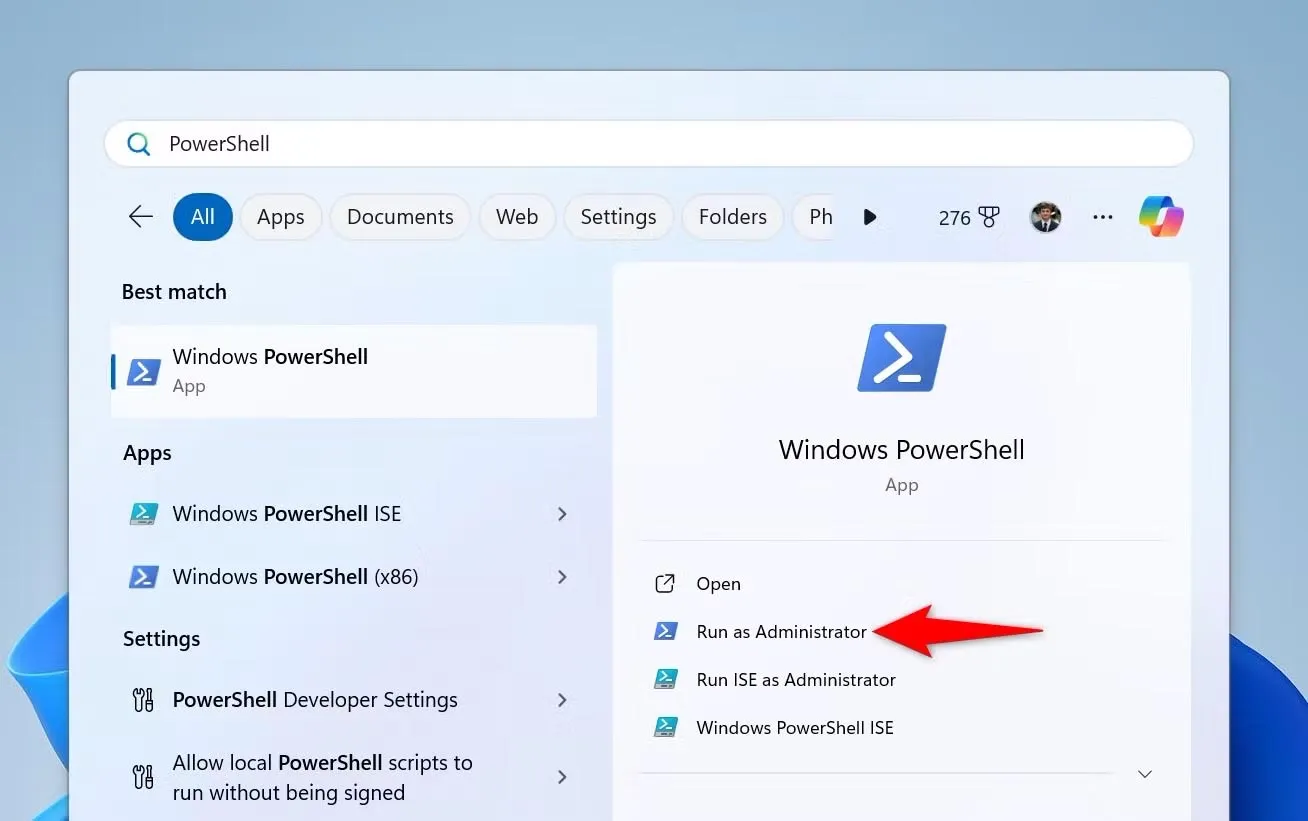Expand more actions with down chevron
This screenshot has height=821, width=1308.
coord(1145,774)
